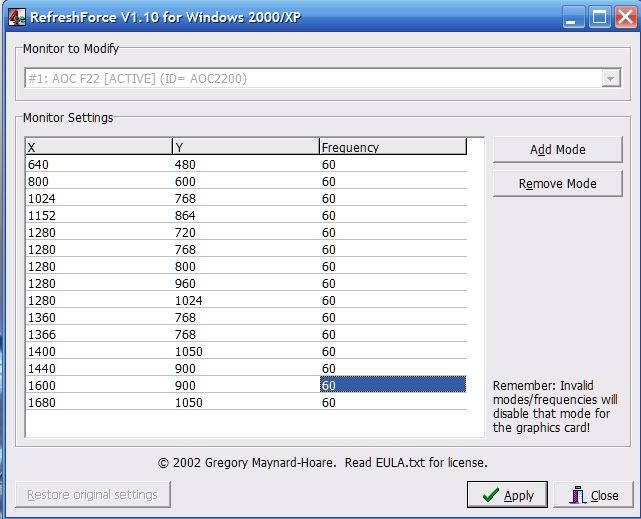
Task: Open the Monitor to Modify dropdown arrow
Action: 610,78
